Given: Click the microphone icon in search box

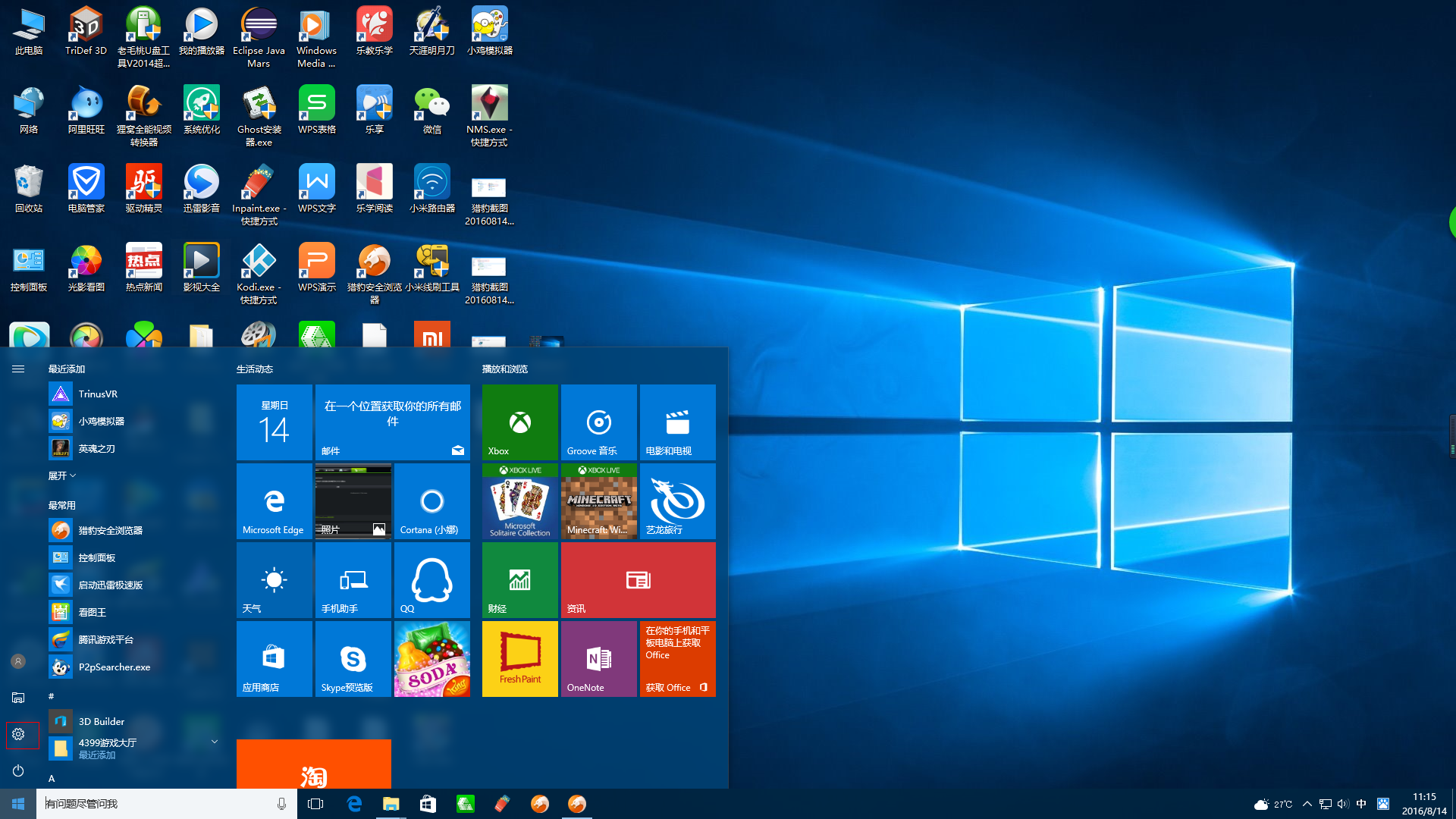Looking at the screenshot, I should tap(281, 804).
